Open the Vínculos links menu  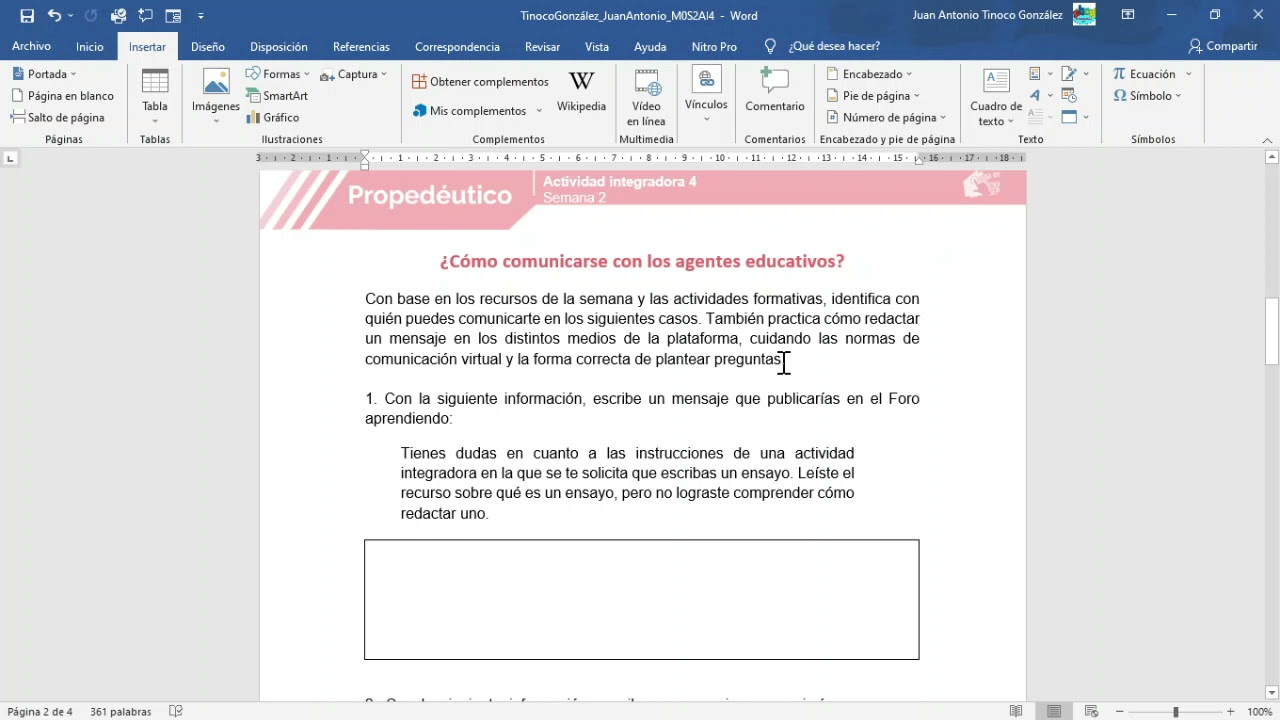pos(706,96)
